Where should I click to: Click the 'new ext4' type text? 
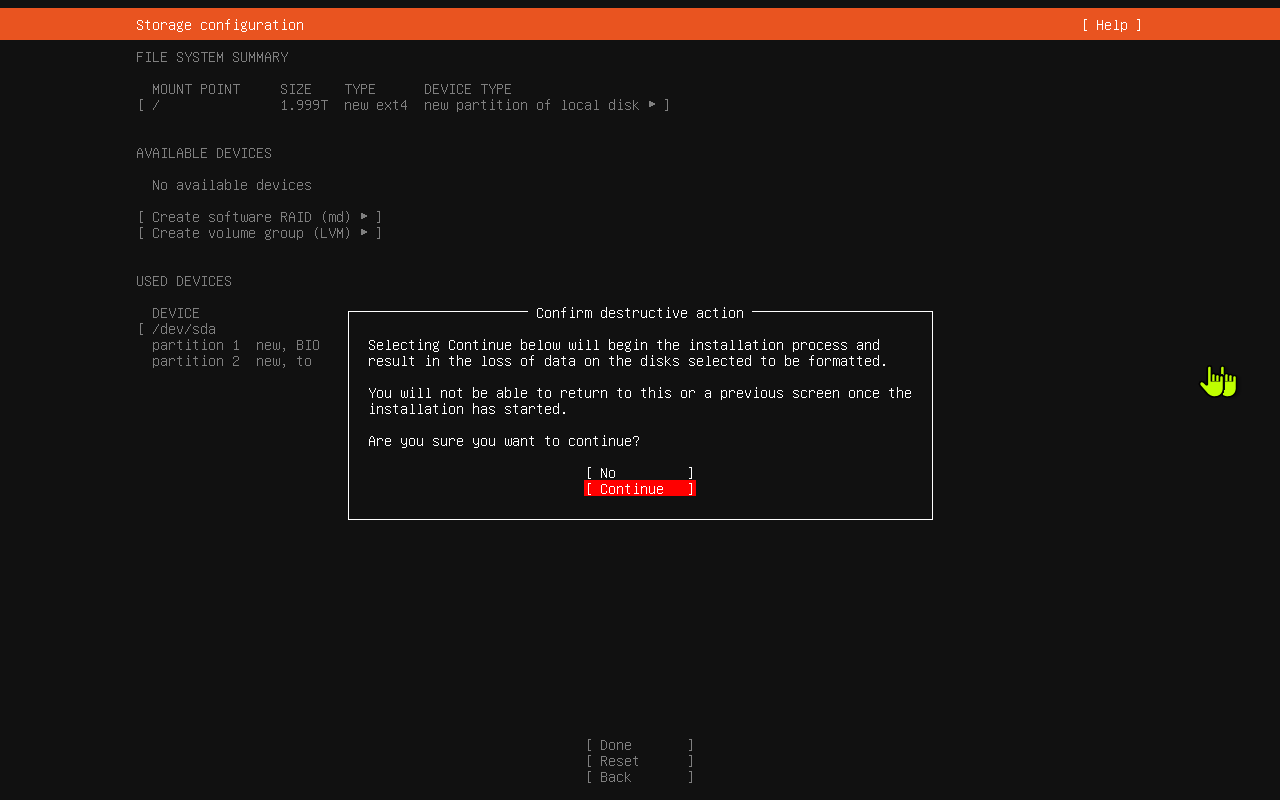[x=376, y=105]
